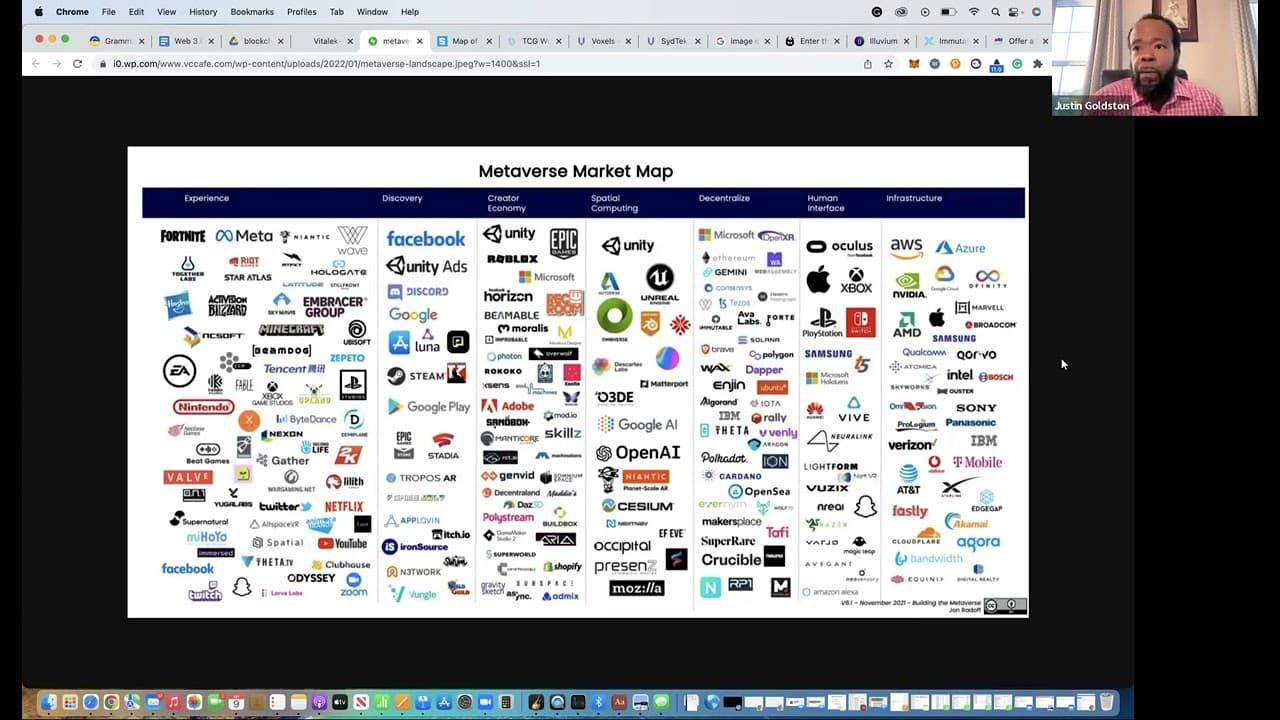Bookmark this page using the star icon
The width and height of the screenshot is (1280, 720).
pos(888,63)
